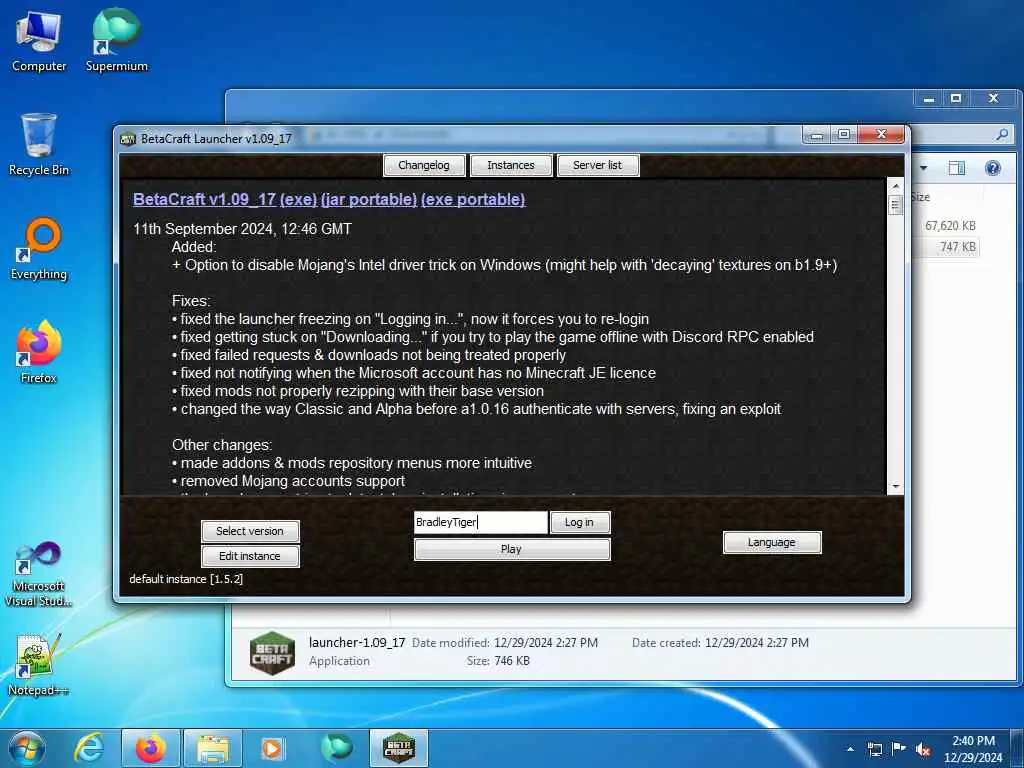Open the Action Center flag icon
Image resolution: width=1024 pixels, height=768 pixels.
pyautogui.click(x=899, y=749)
